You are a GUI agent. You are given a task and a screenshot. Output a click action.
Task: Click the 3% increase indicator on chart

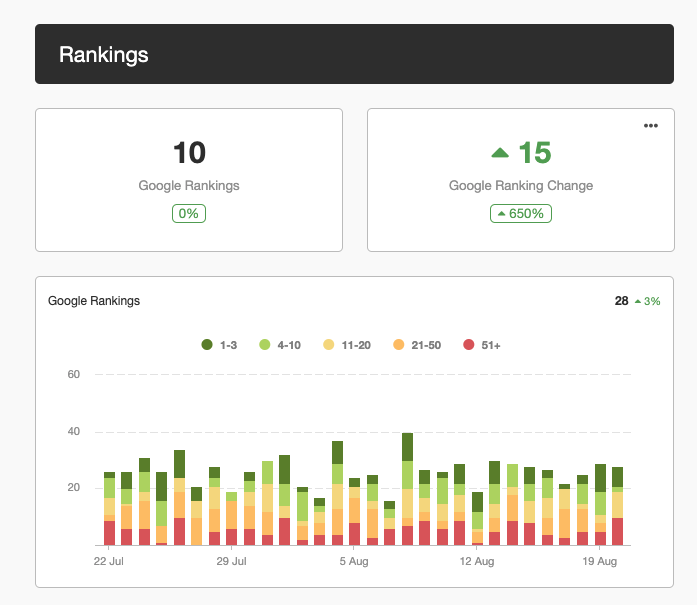[647, 301]
